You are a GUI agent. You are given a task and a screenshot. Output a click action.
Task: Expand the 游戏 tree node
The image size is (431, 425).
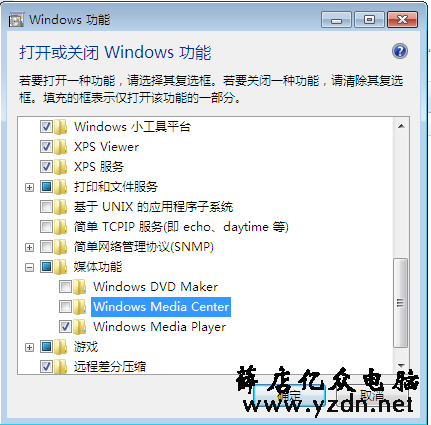coord(29,347)
